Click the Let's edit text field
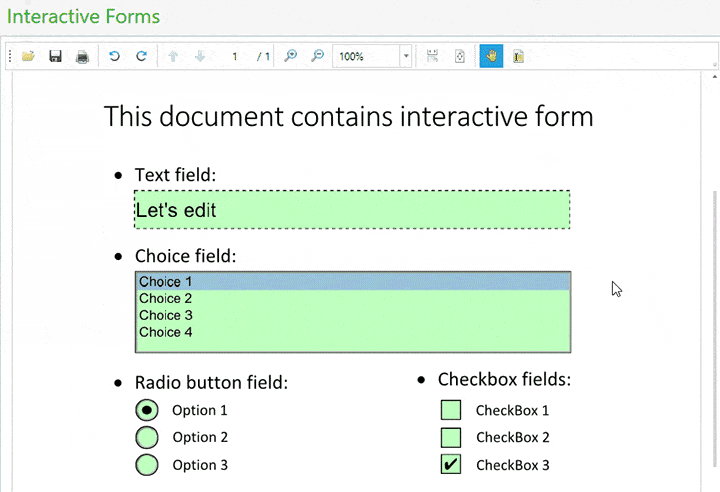Image resolution: width=720 pixels, height=492 pixels. pyautogui.click(x=352, y=209)
